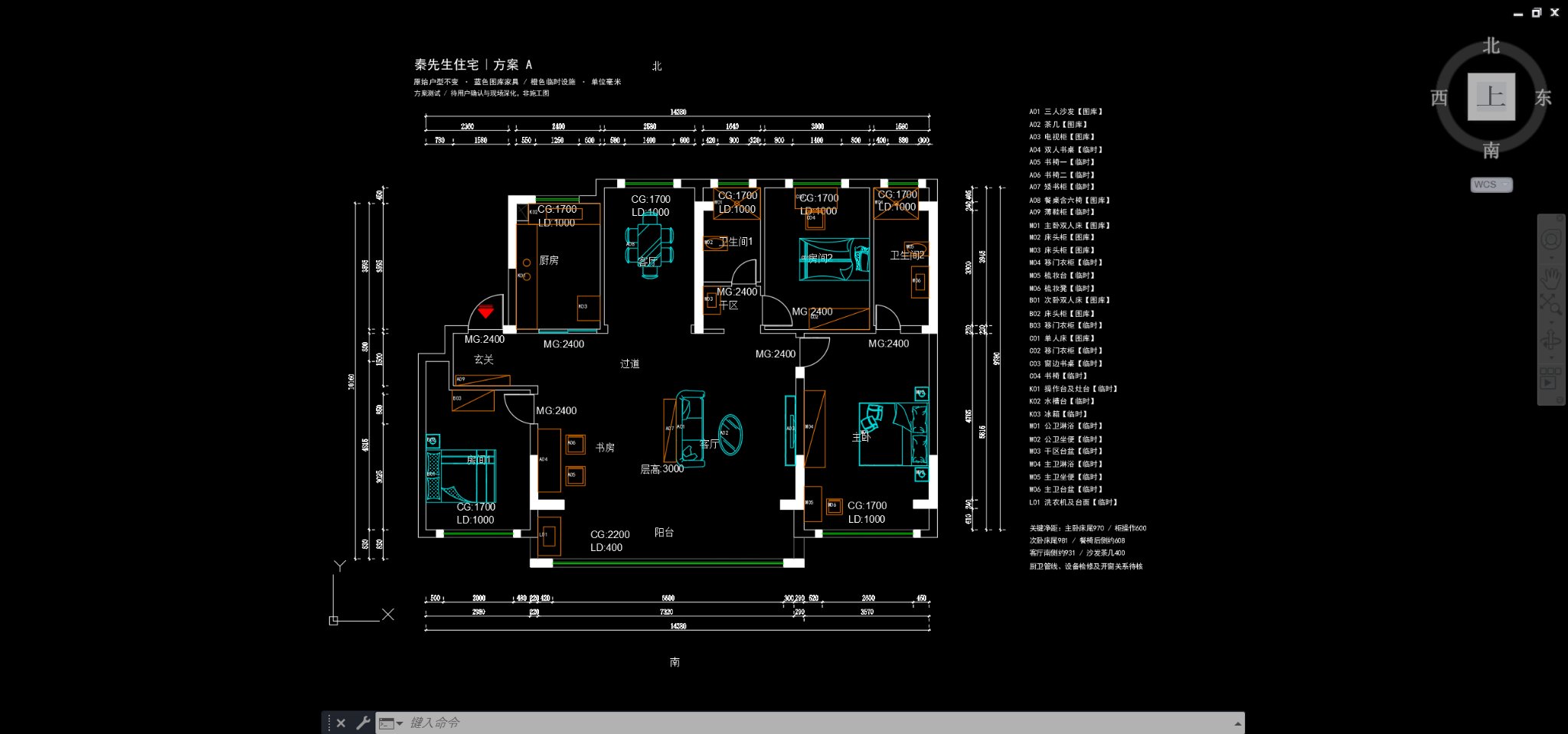Restore down the drawing window
1568x734 pixels.
[x=1536, y=12]
